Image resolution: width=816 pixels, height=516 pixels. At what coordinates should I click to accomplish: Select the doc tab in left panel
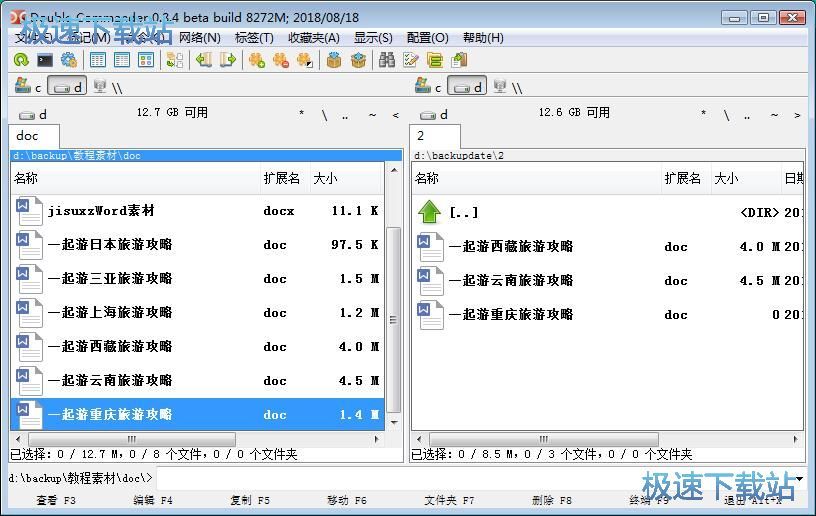click(28, 136)
